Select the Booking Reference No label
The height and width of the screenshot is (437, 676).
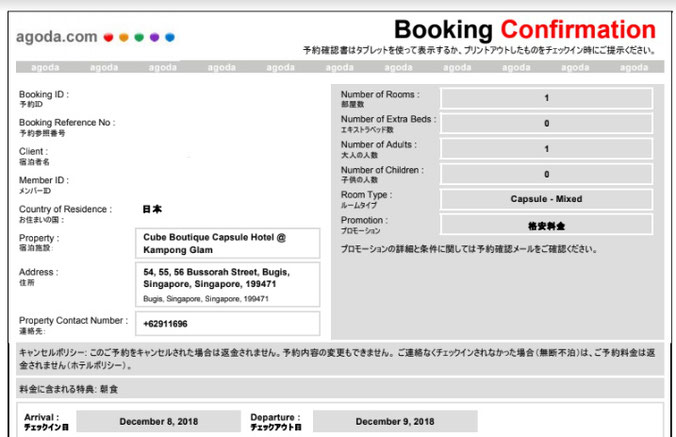(67, 122)
